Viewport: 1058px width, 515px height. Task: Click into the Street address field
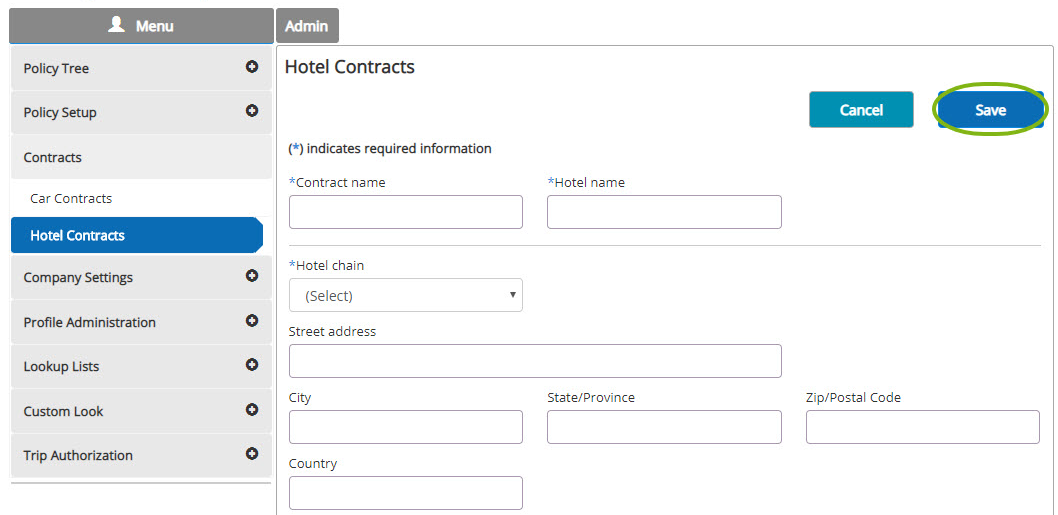coord(535,361)
